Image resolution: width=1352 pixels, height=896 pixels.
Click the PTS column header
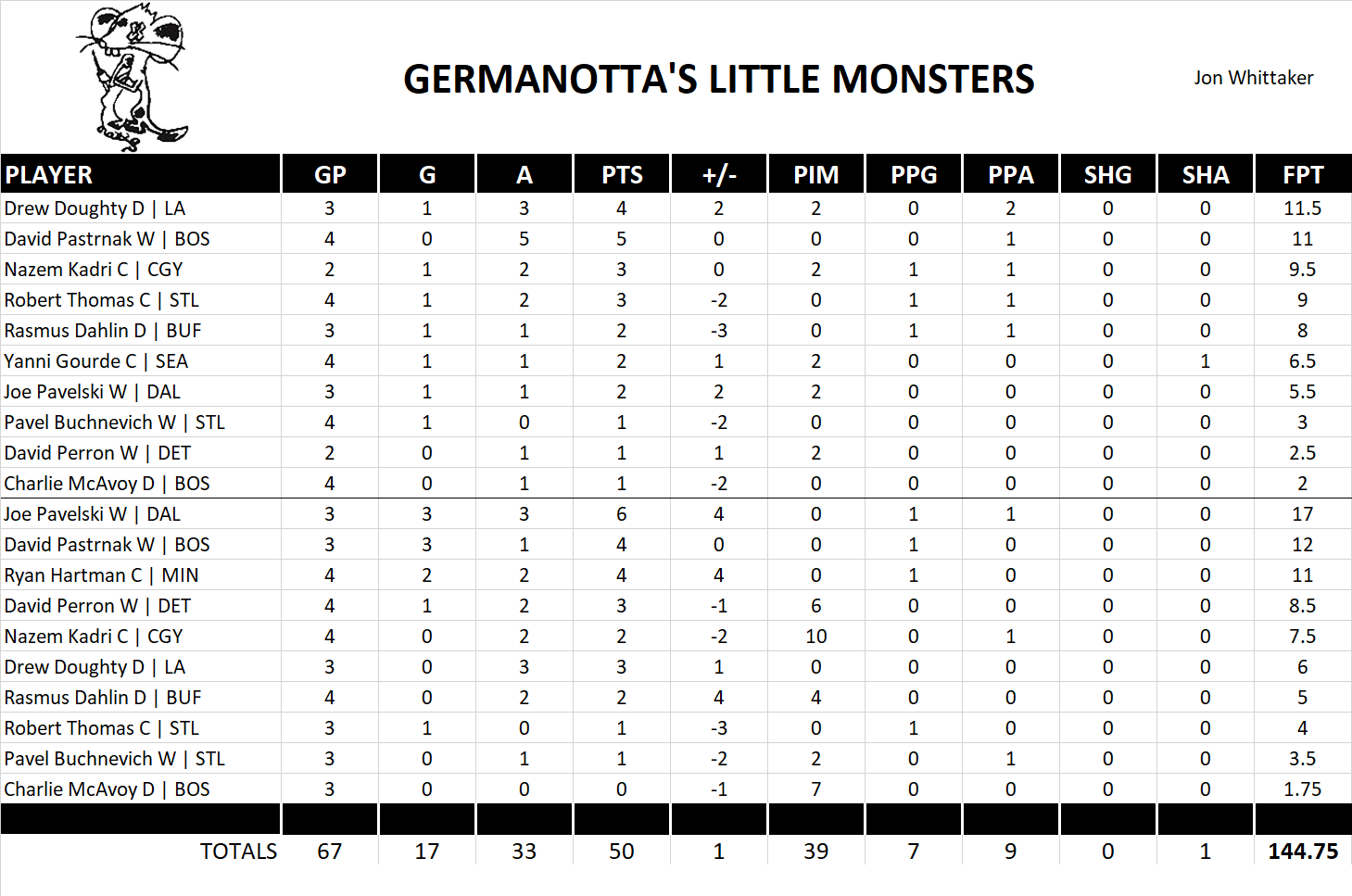(x=622, y=175)
